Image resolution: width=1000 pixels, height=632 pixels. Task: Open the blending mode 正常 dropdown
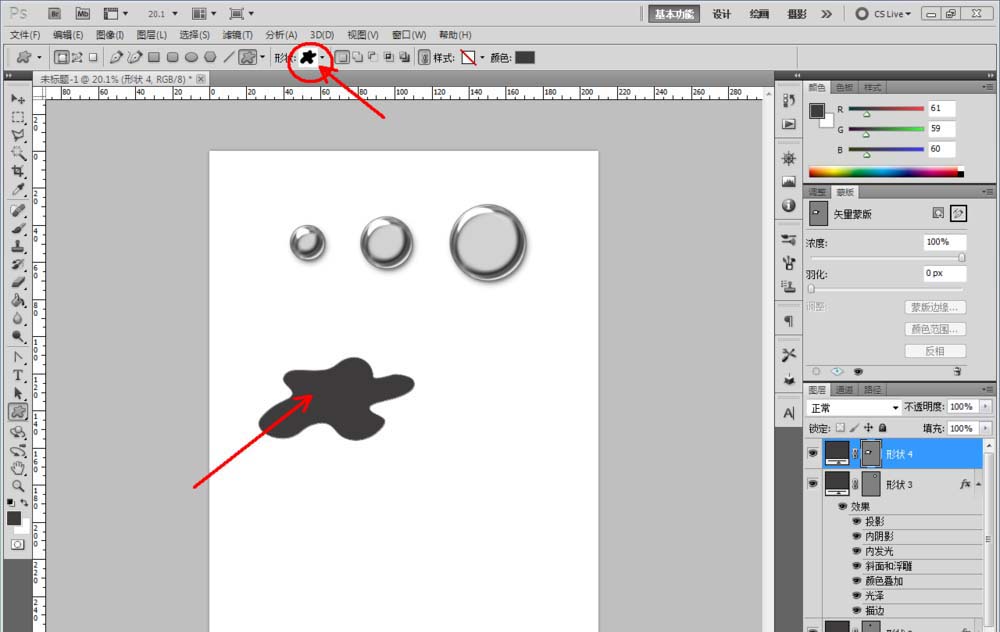click(853, 408)
